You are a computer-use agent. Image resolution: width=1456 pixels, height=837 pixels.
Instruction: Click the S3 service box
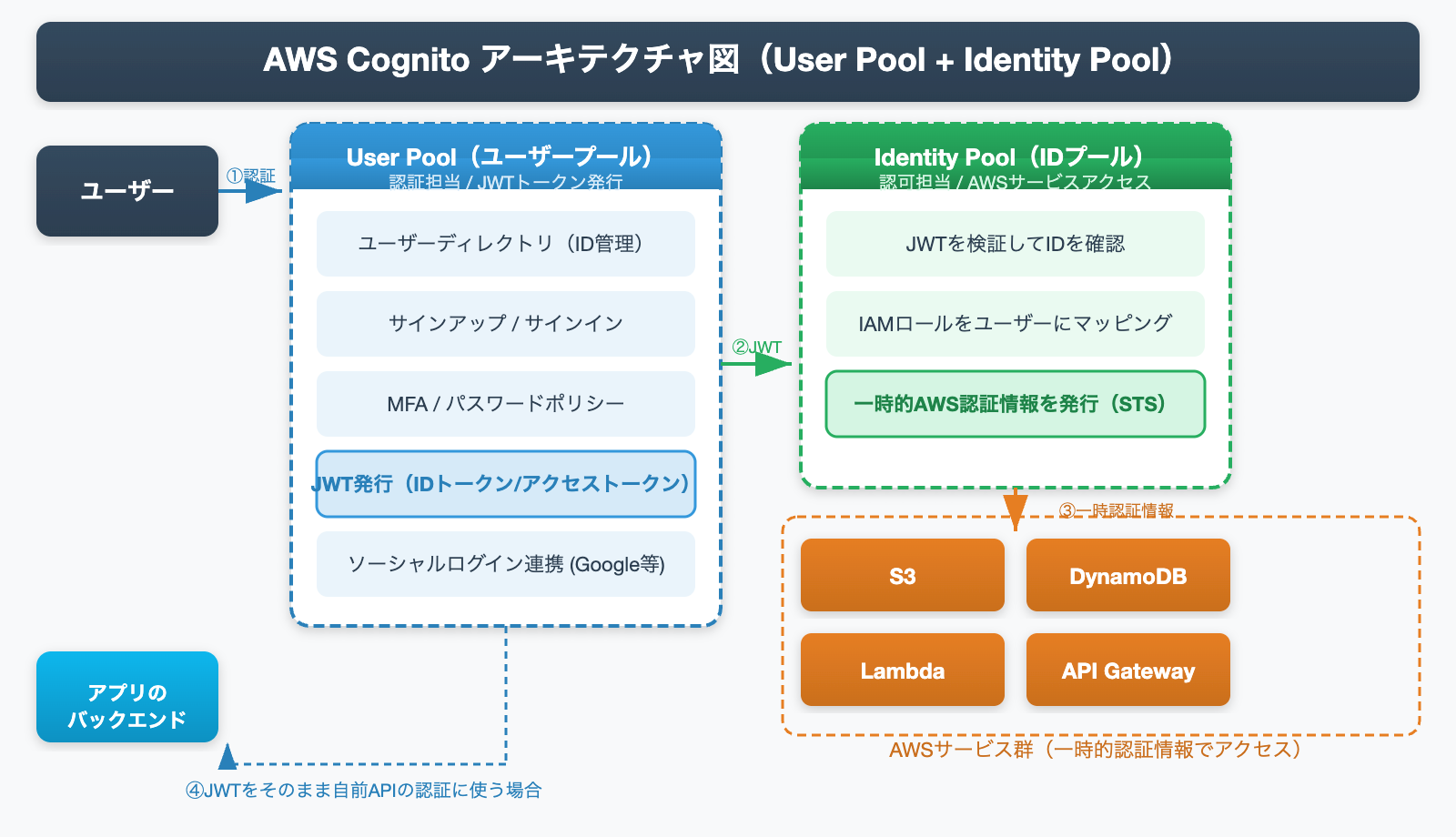pyautogui.click(x=902, y=575)
